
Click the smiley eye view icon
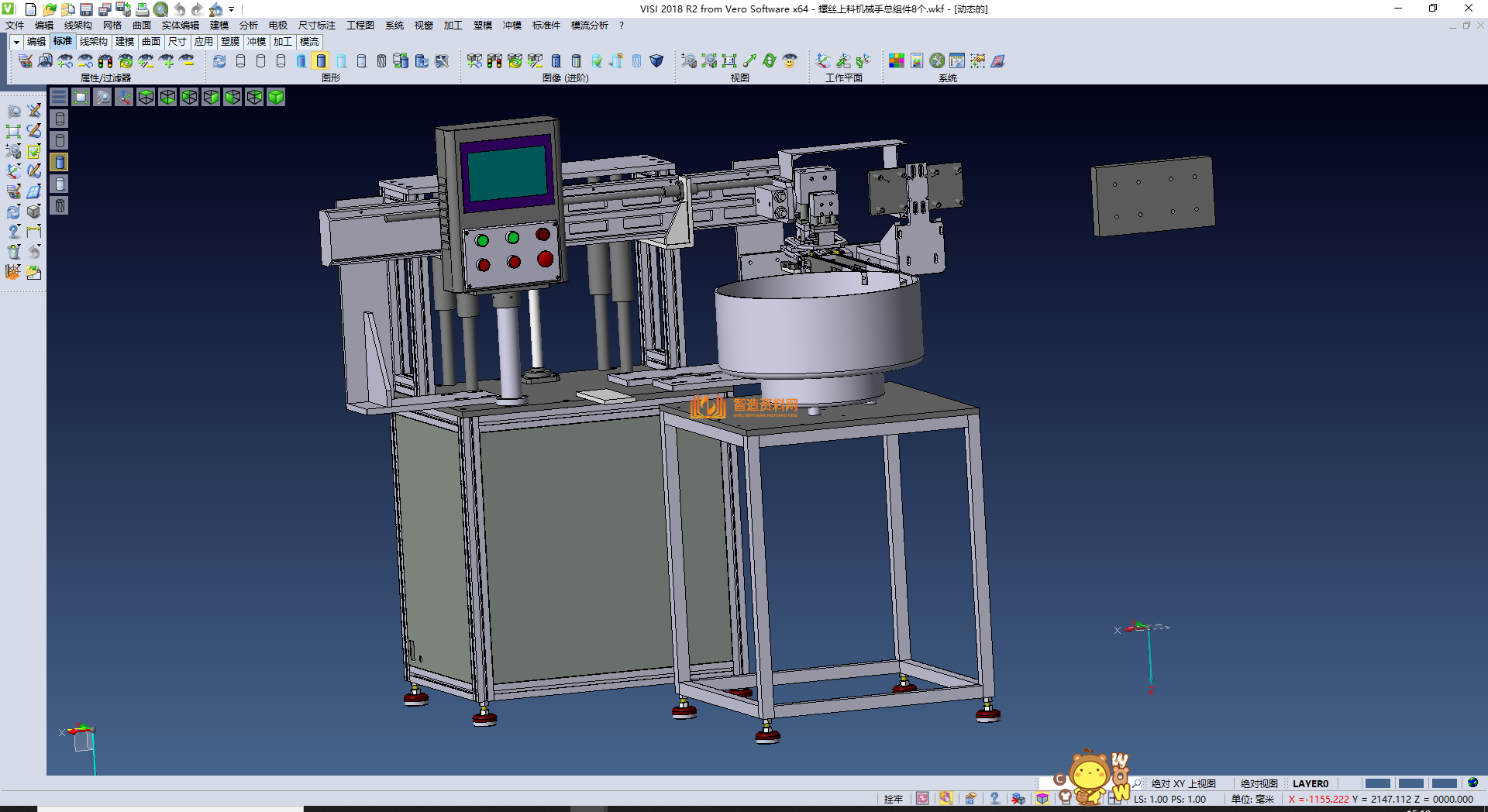click(x=790, y=60)
